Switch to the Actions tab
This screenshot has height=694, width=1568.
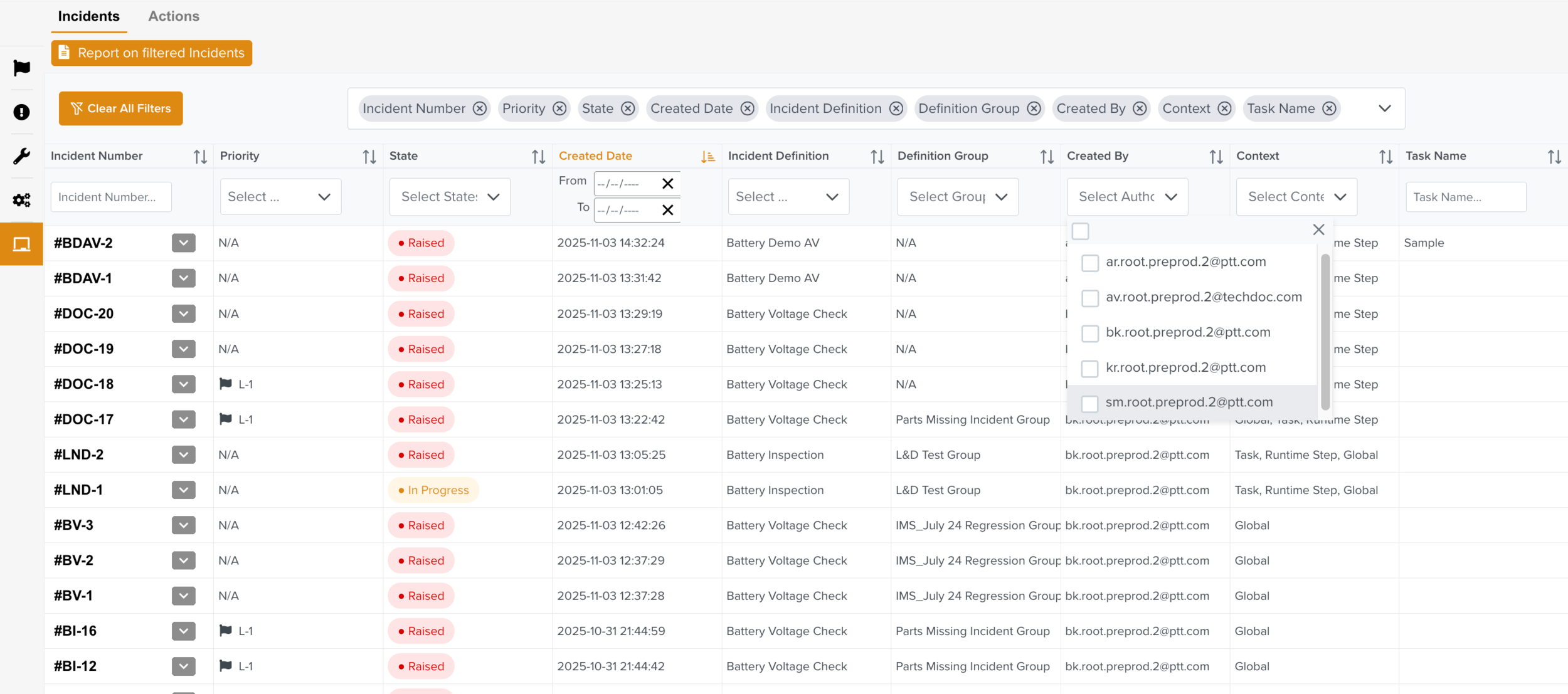click(174, 16)
